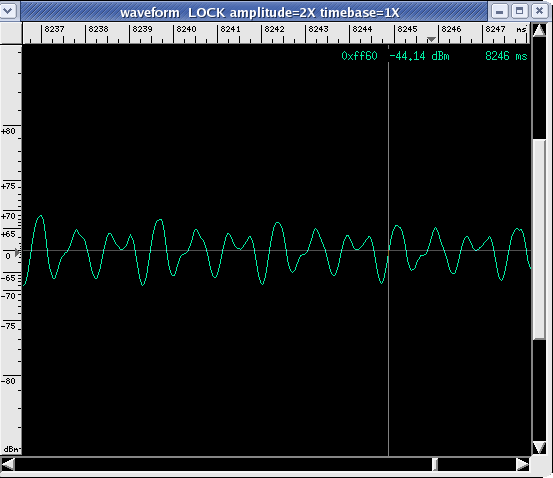This screenshot has width=553, height=478.
Task: Click the -44.14 dBm level readout
Action: pyautogui.click(x=420, y=56)
